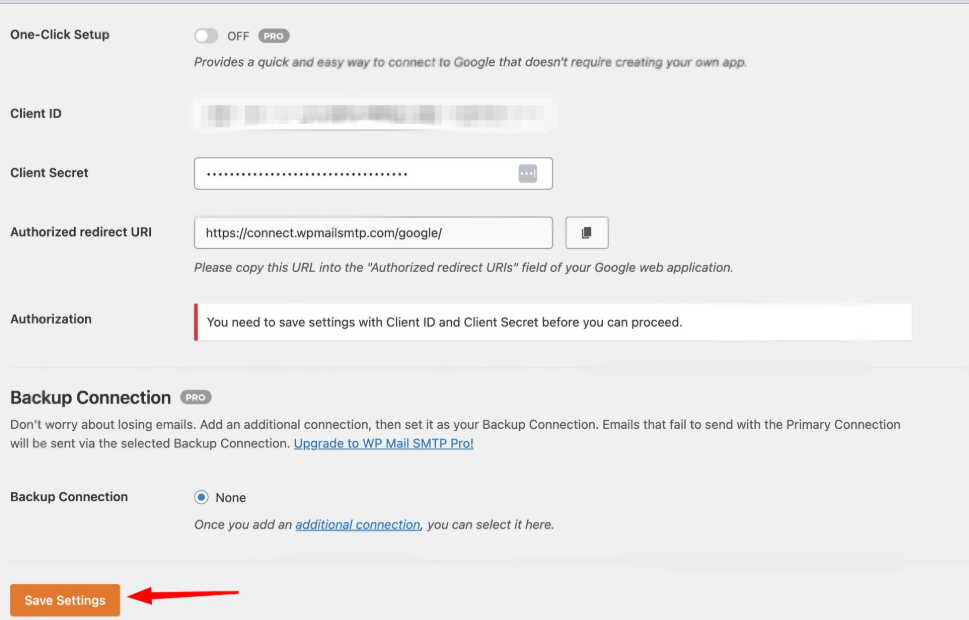Click the Backup Connection section heading

(92, 397)
